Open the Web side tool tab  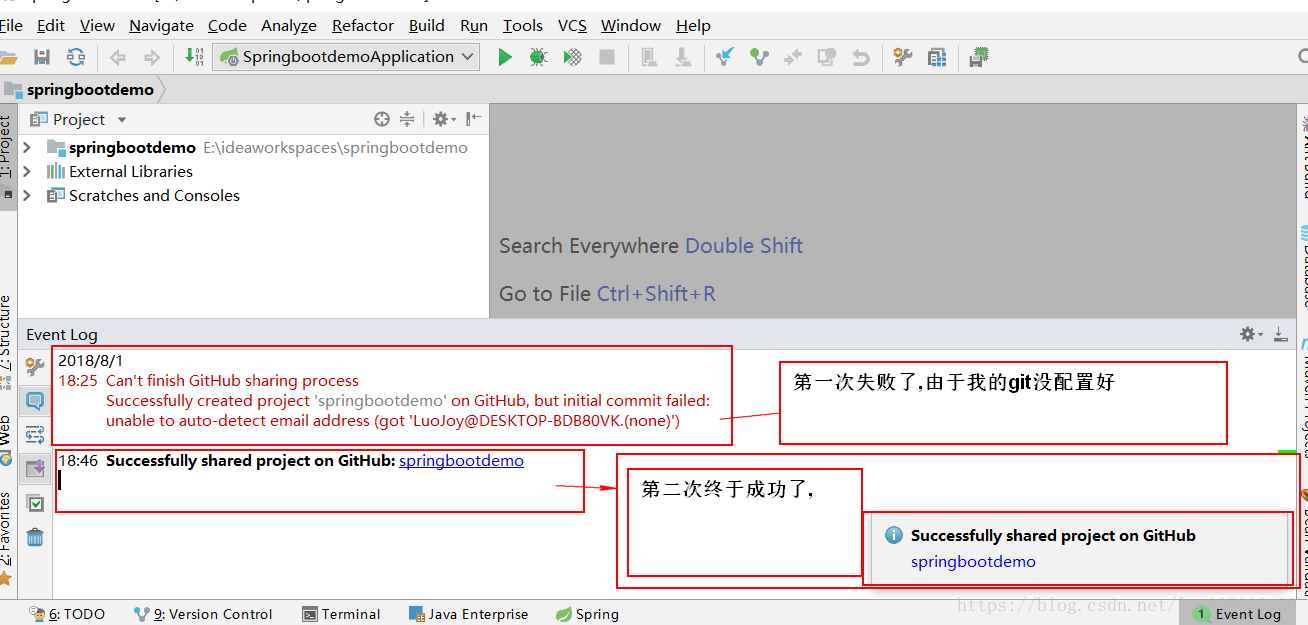[7, 440]
